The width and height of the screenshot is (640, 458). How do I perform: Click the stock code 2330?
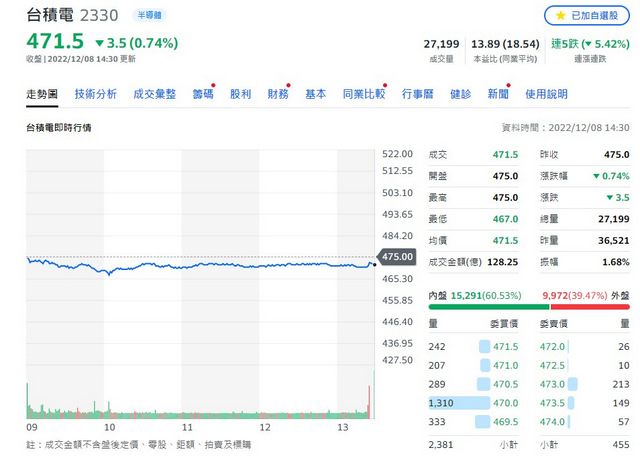[99, 16]
